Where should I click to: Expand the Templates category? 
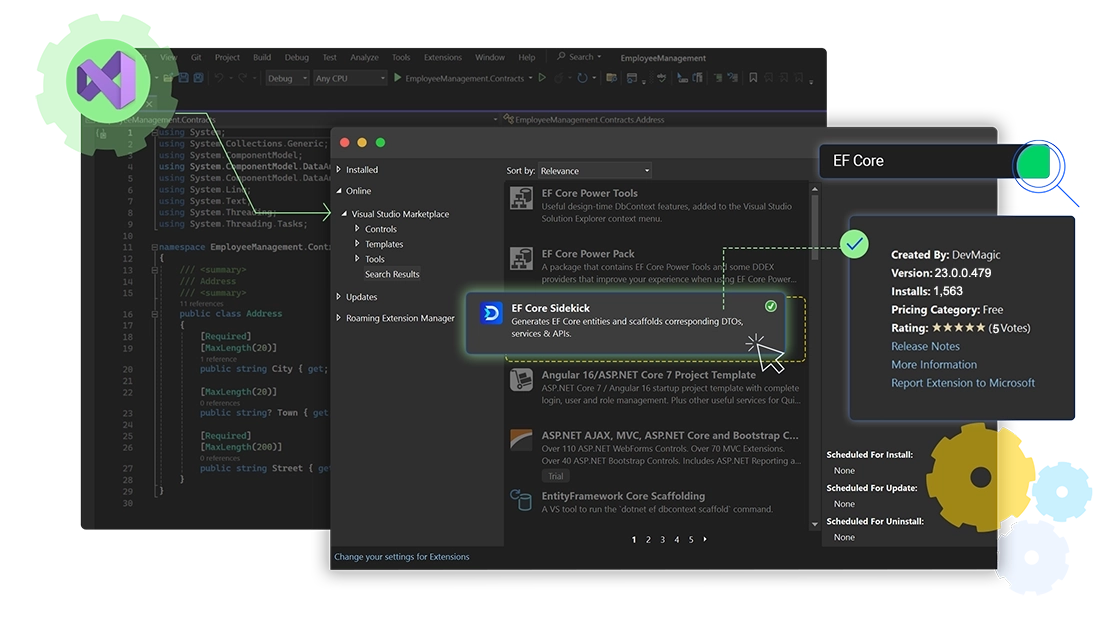pos(357,244)
